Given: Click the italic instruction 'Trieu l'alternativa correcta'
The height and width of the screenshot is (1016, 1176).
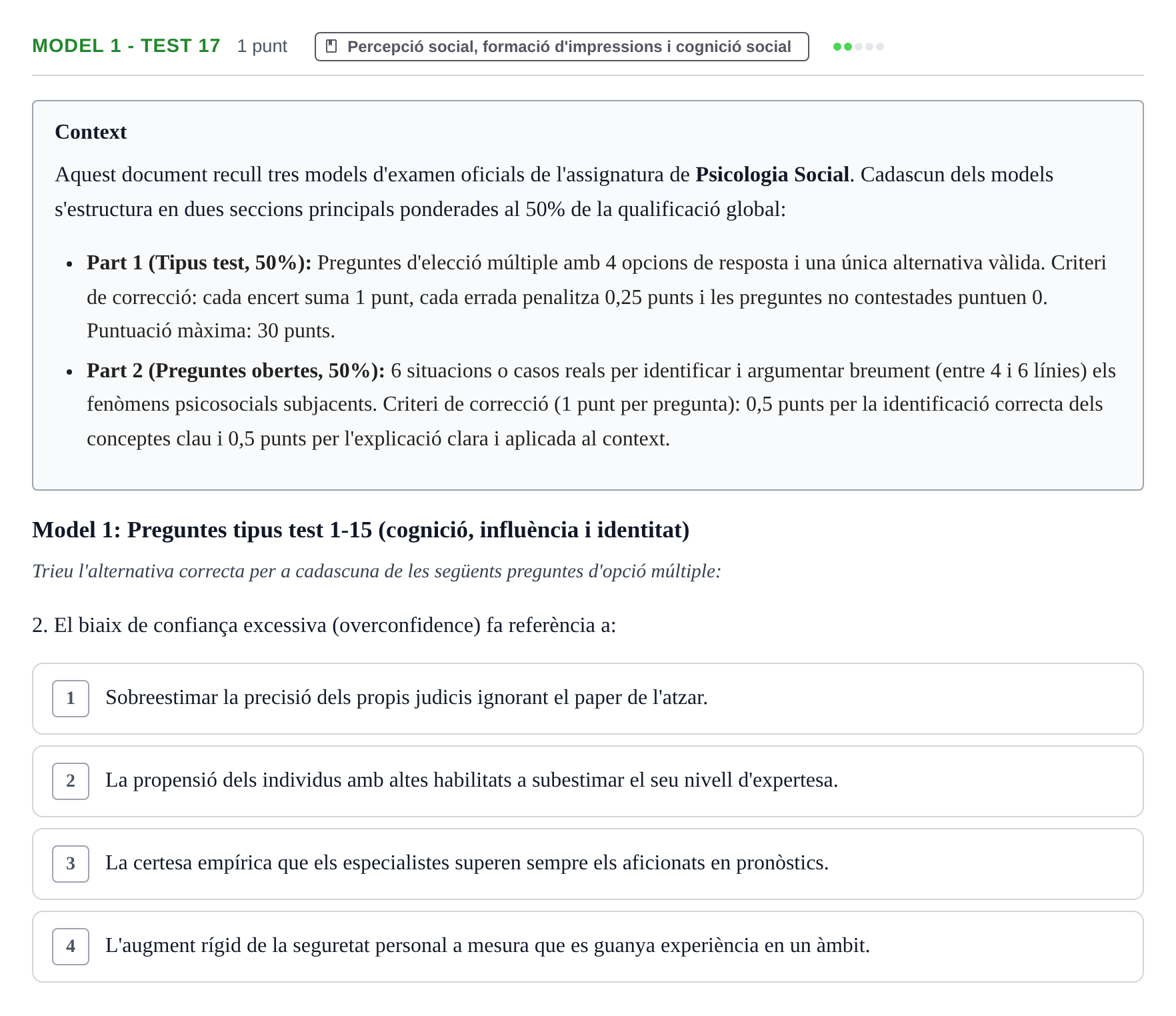Looking at the screenshot, I should pos(377,571).
